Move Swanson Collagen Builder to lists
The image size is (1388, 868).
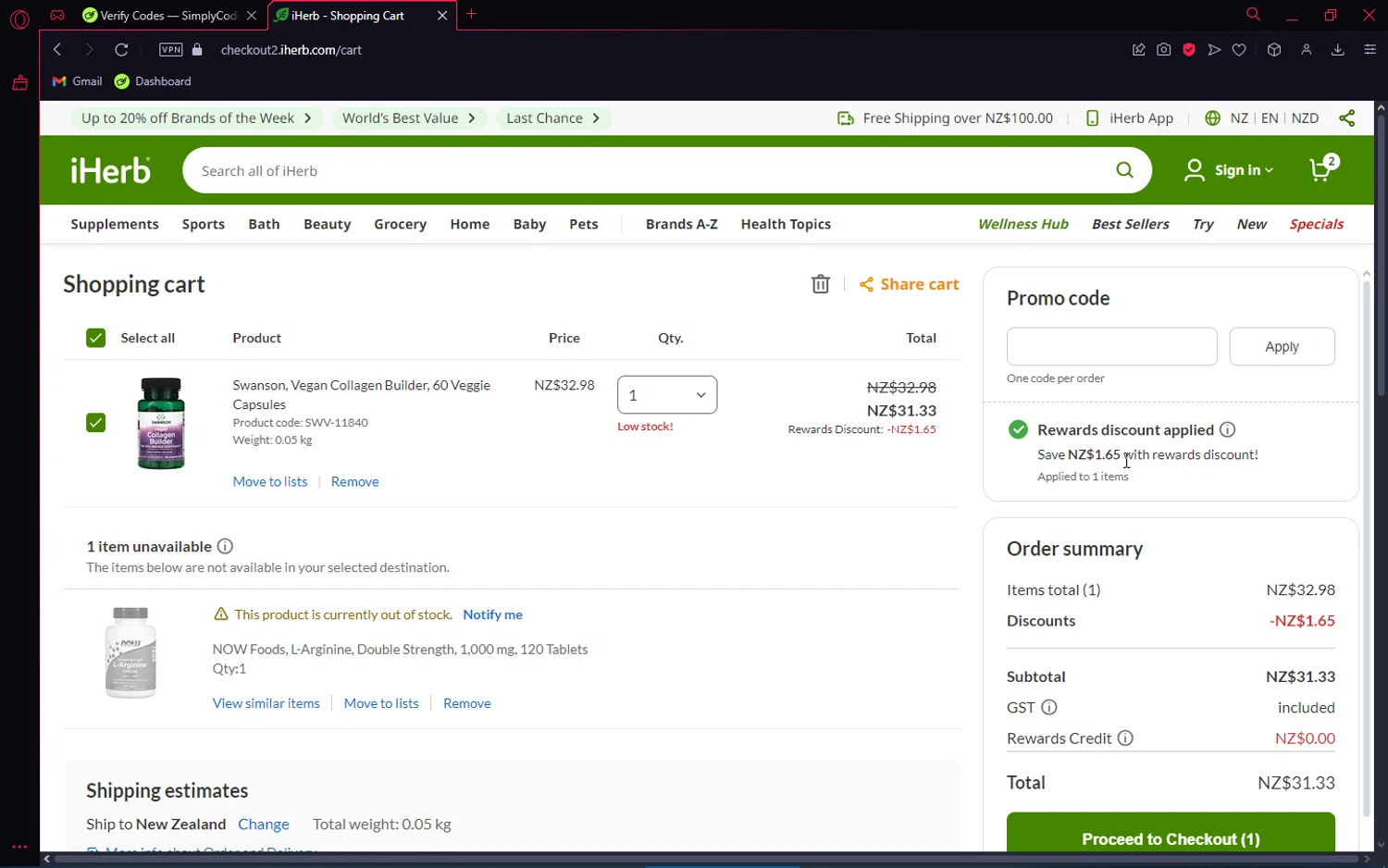pyautogui.click(x=270, y=481)
